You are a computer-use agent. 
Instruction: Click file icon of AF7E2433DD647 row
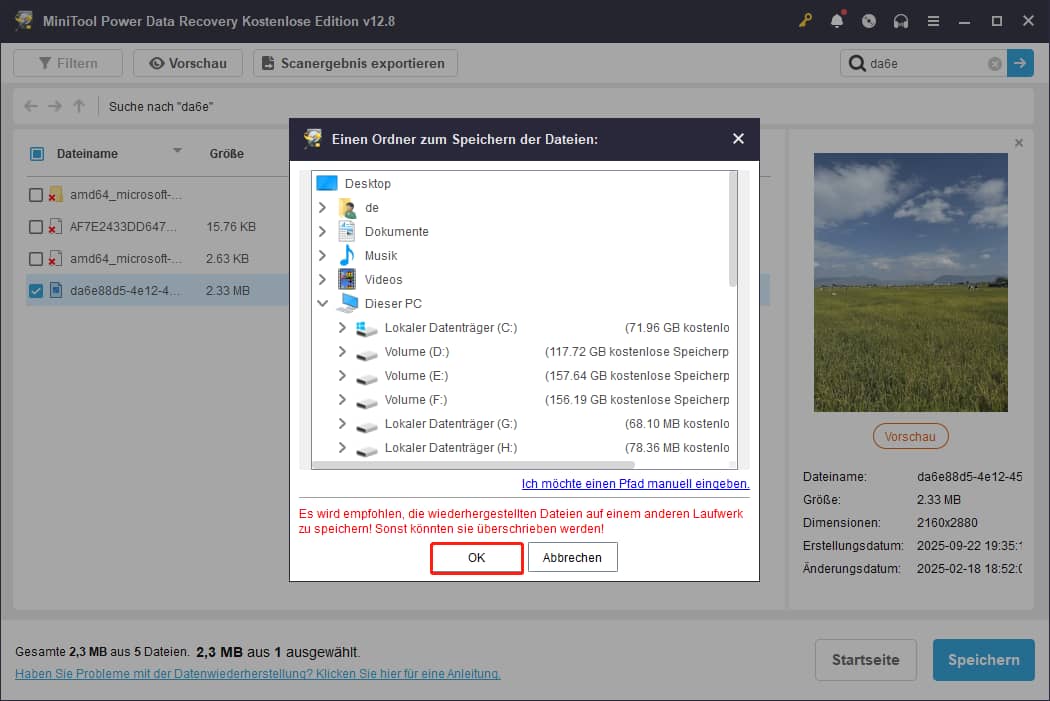(x=55, y=226)
